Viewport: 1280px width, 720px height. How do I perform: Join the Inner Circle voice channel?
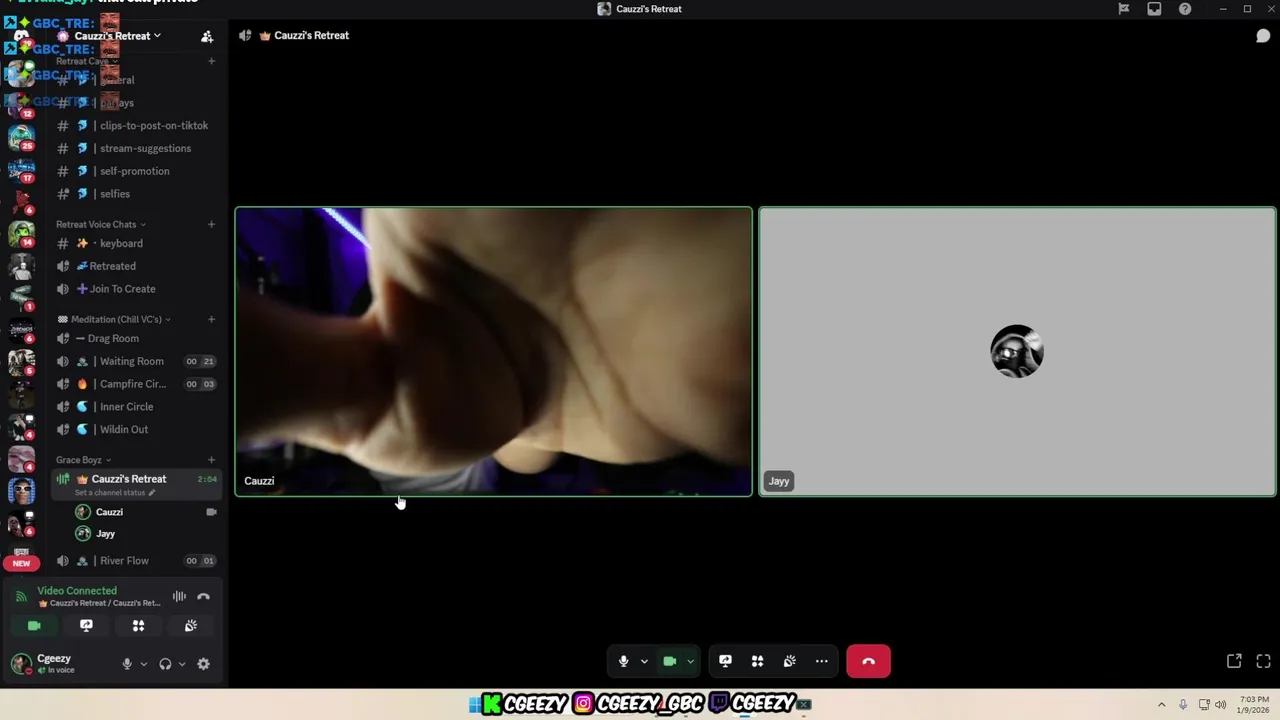coord(135,407)
